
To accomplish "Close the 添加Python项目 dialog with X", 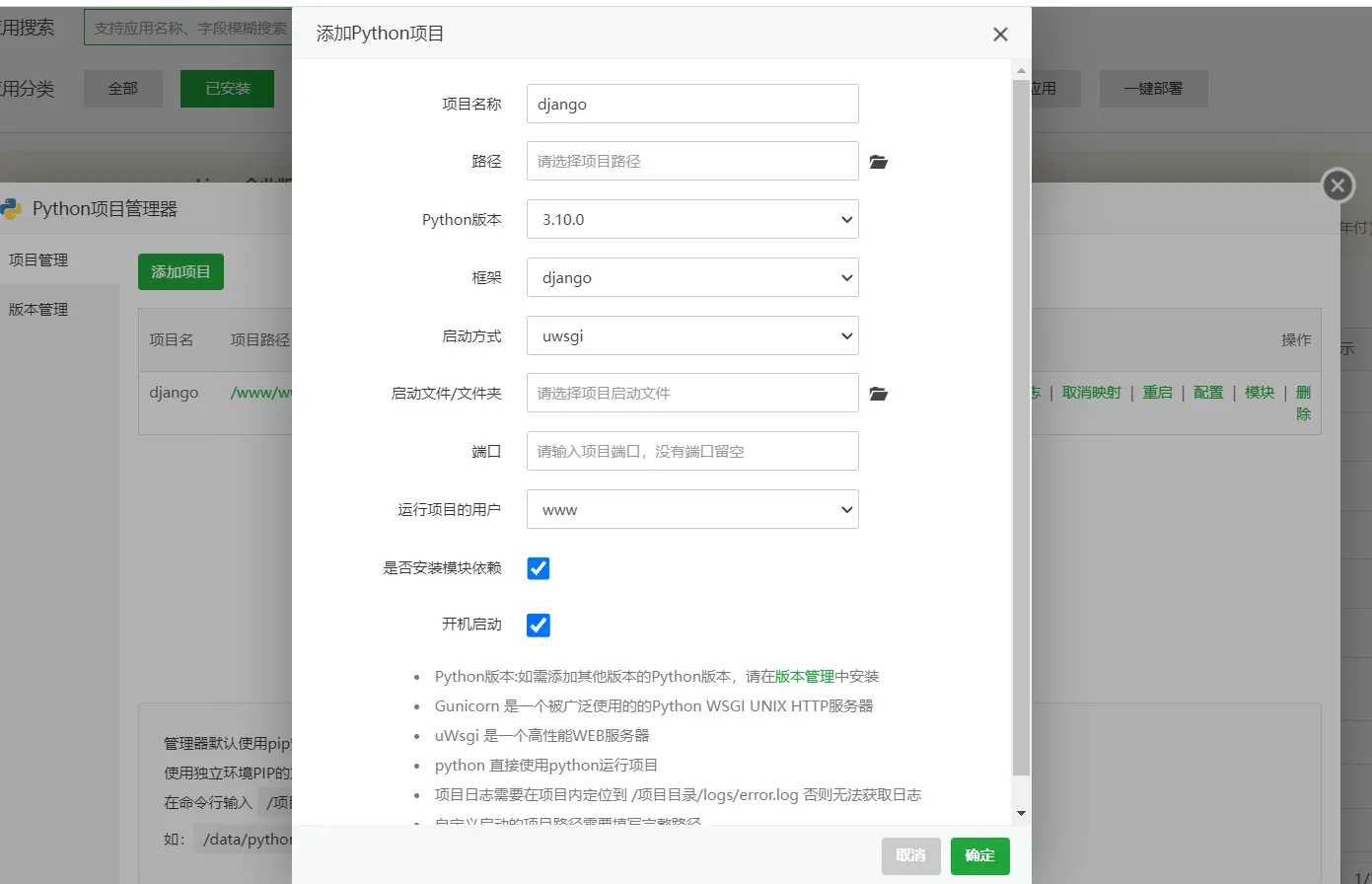I will pos(1000,35).
